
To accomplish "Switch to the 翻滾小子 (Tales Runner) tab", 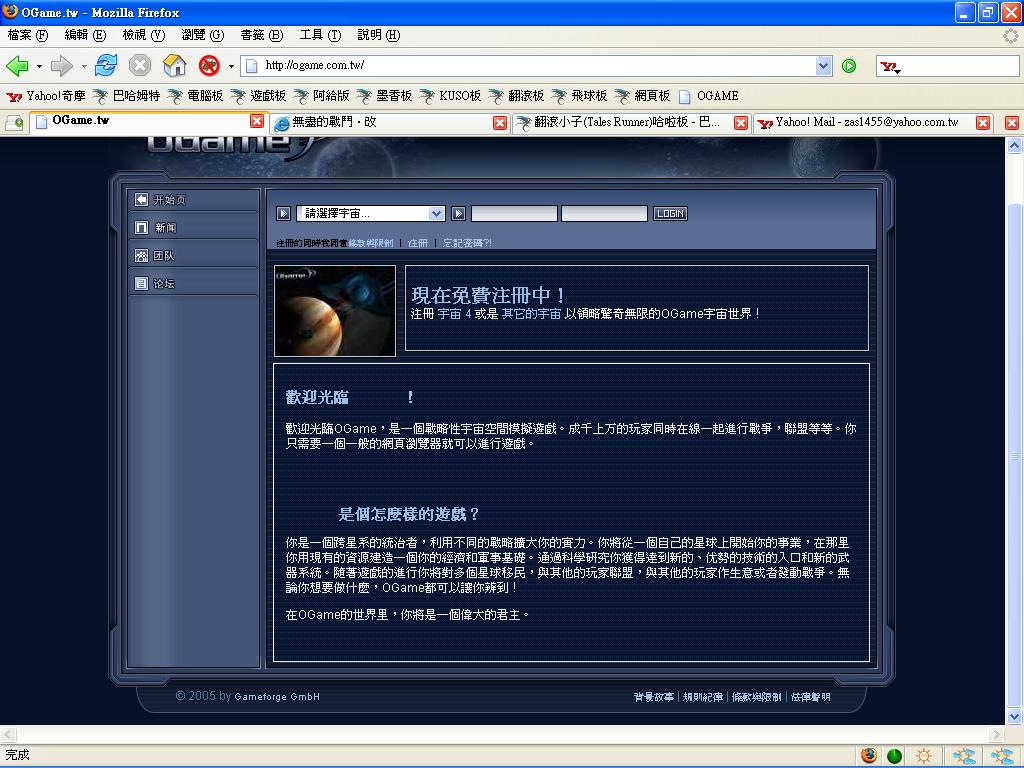I will (631, 123).
